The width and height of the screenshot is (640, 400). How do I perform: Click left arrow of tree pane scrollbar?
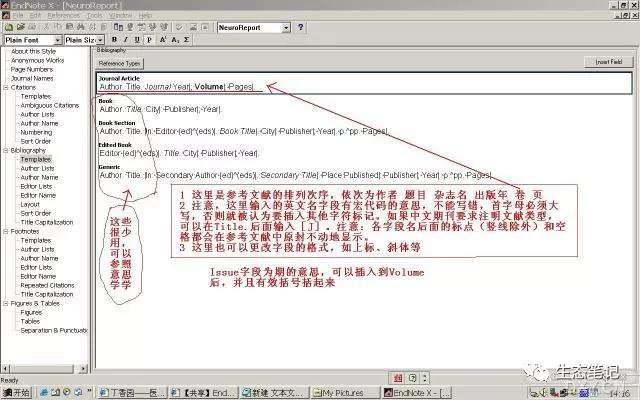pos(5,369)
